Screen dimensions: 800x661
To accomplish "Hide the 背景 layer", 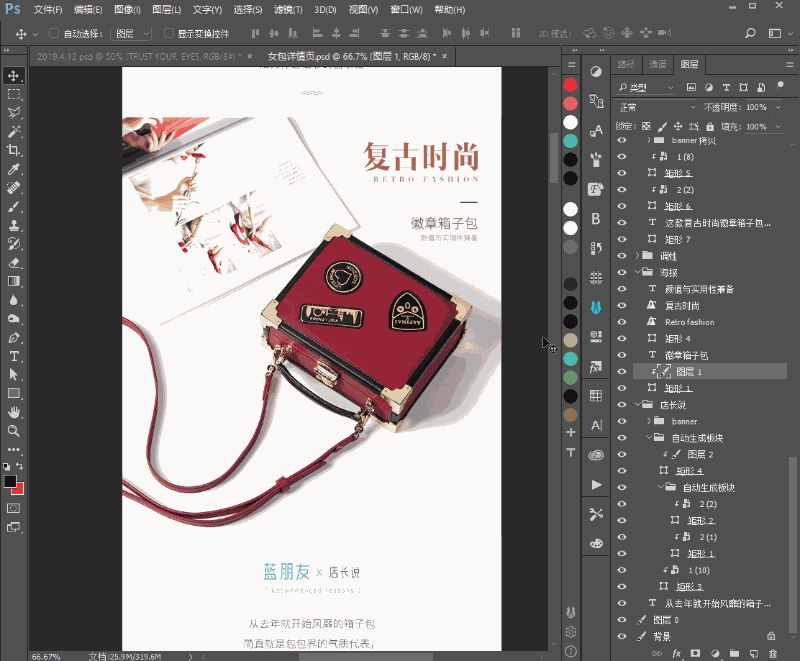I will [621, 636].
